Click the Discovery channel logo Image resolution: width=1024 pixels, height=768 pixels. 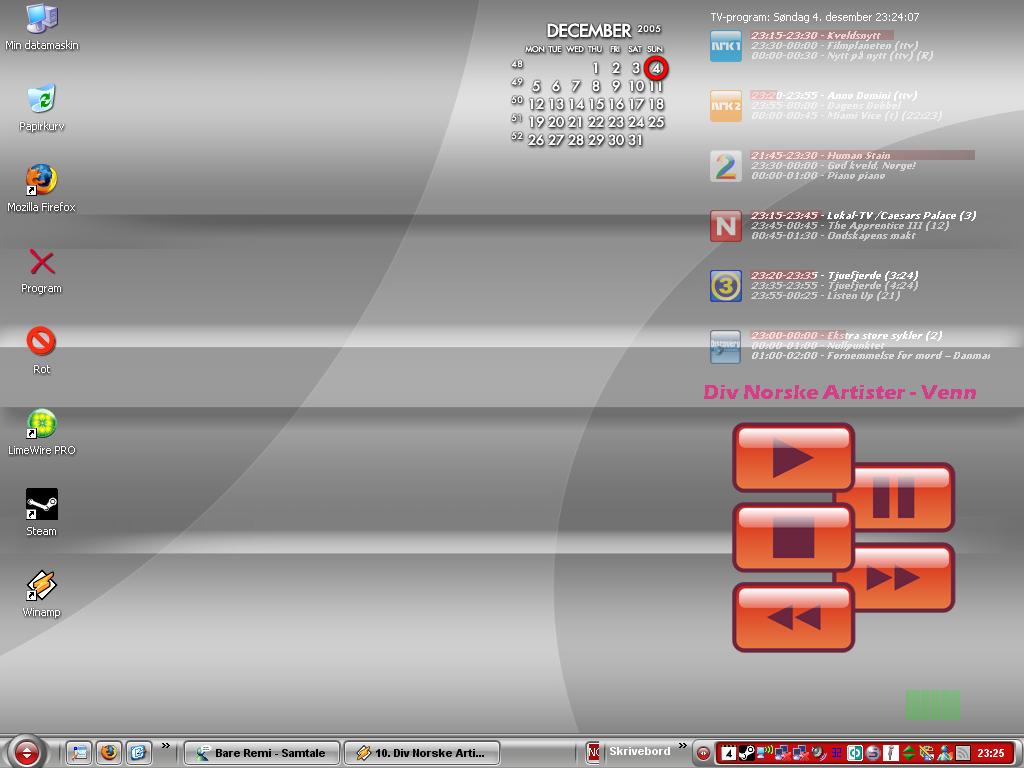click(726, 346)
